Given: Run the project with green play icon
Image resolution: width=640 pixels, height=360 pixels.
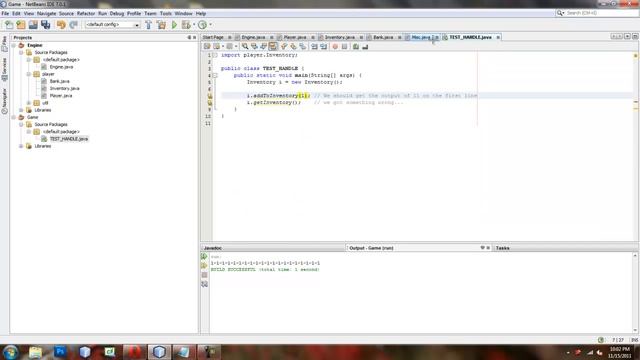Looking at the screenshot, I should pyautogui.click(x=174, y=25).
